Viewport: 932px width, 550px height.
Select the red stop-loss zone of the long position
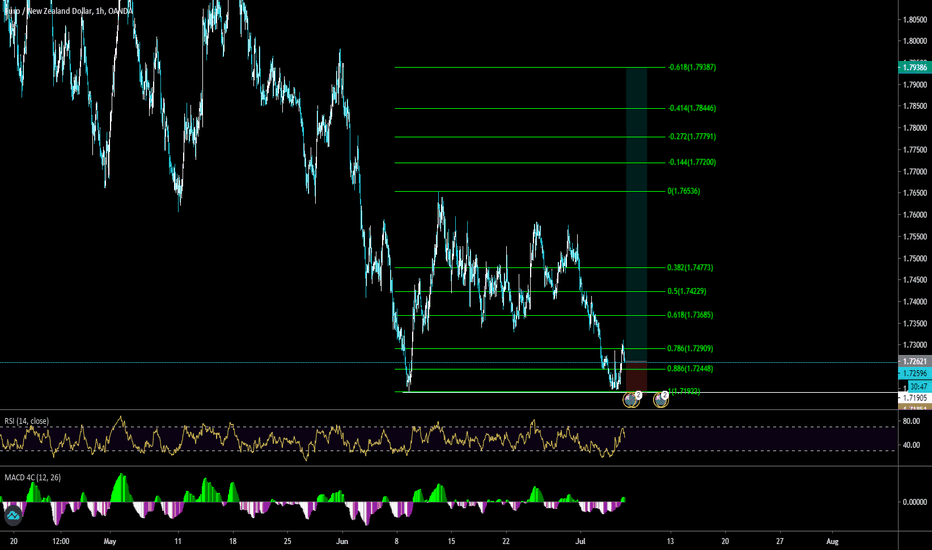tap(637, 376)
